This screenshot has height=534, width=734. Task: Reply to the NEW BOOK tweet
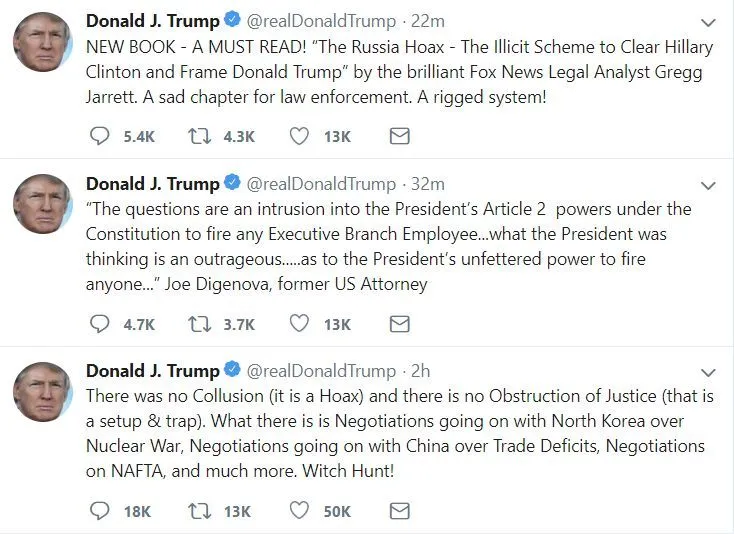(99, 136)
